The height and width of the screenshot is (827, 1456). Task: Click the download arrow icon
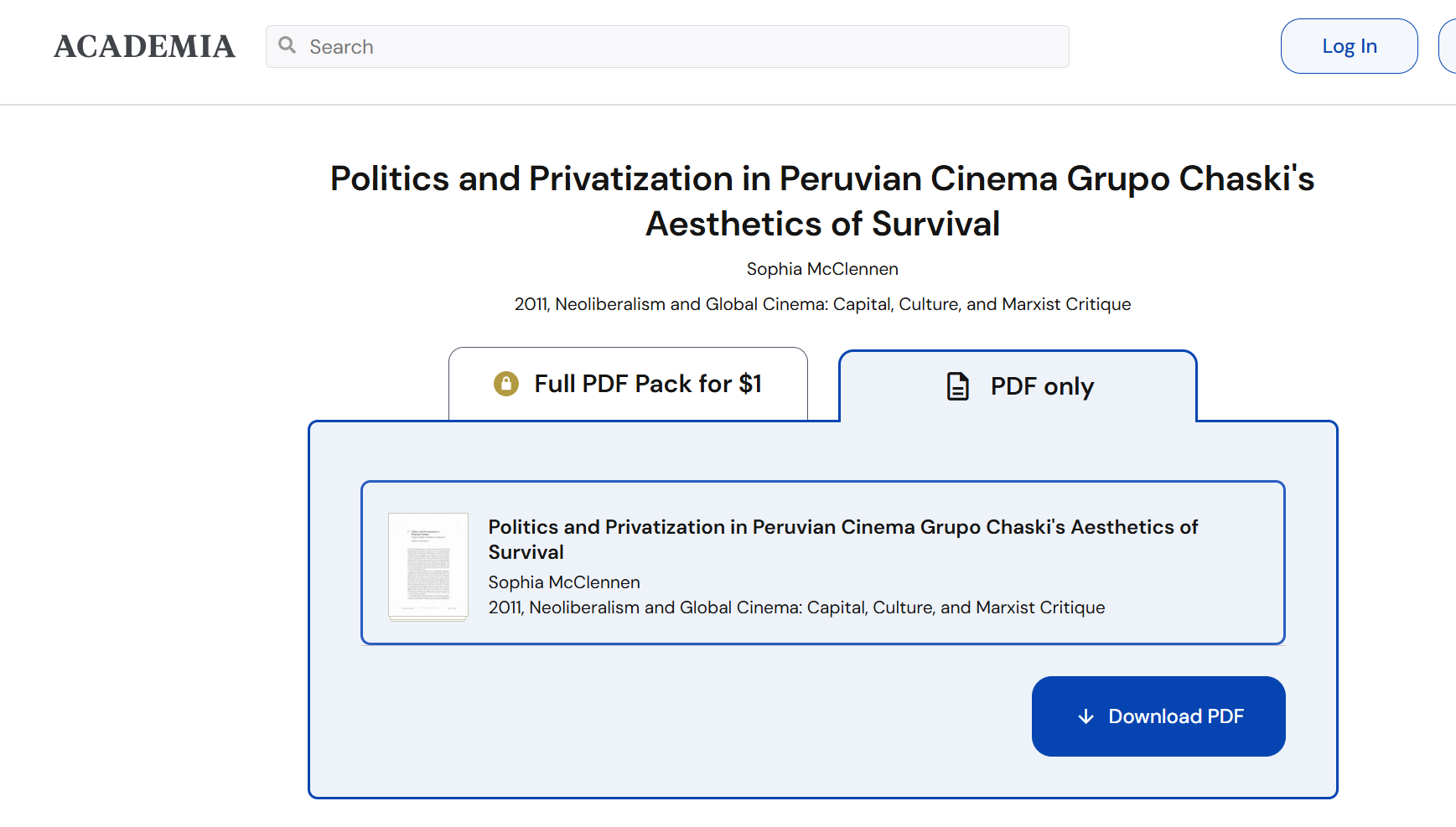click(x=1086, y=716)
